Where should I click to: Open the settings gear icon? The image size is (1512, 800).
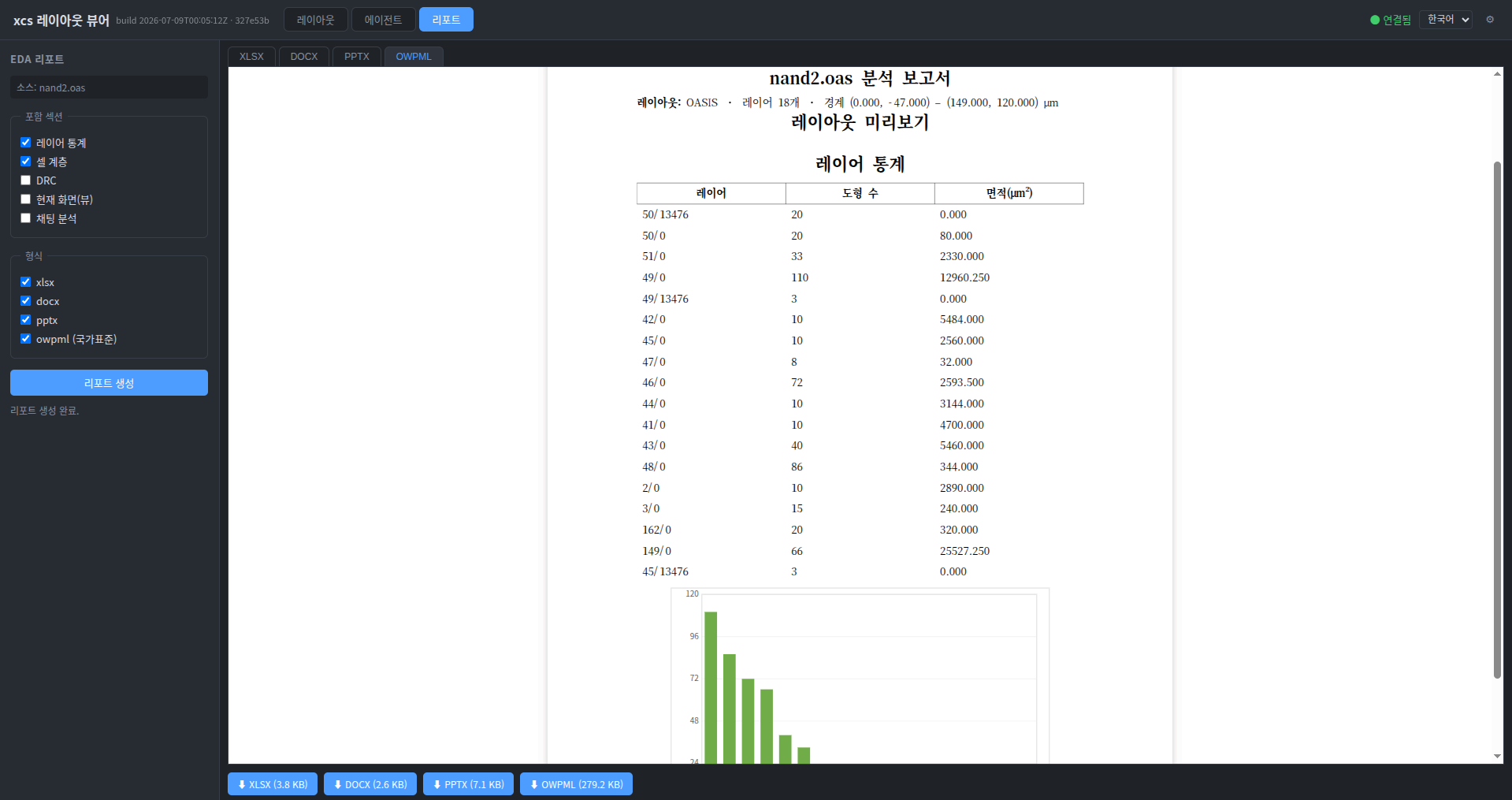click(1490, 20)
